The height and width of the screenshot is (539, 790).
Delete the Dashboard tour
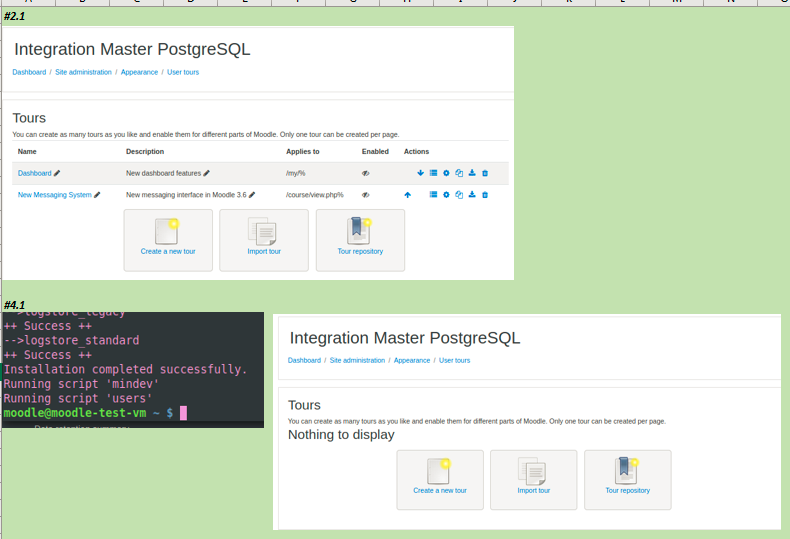click(x=485, y=173)
